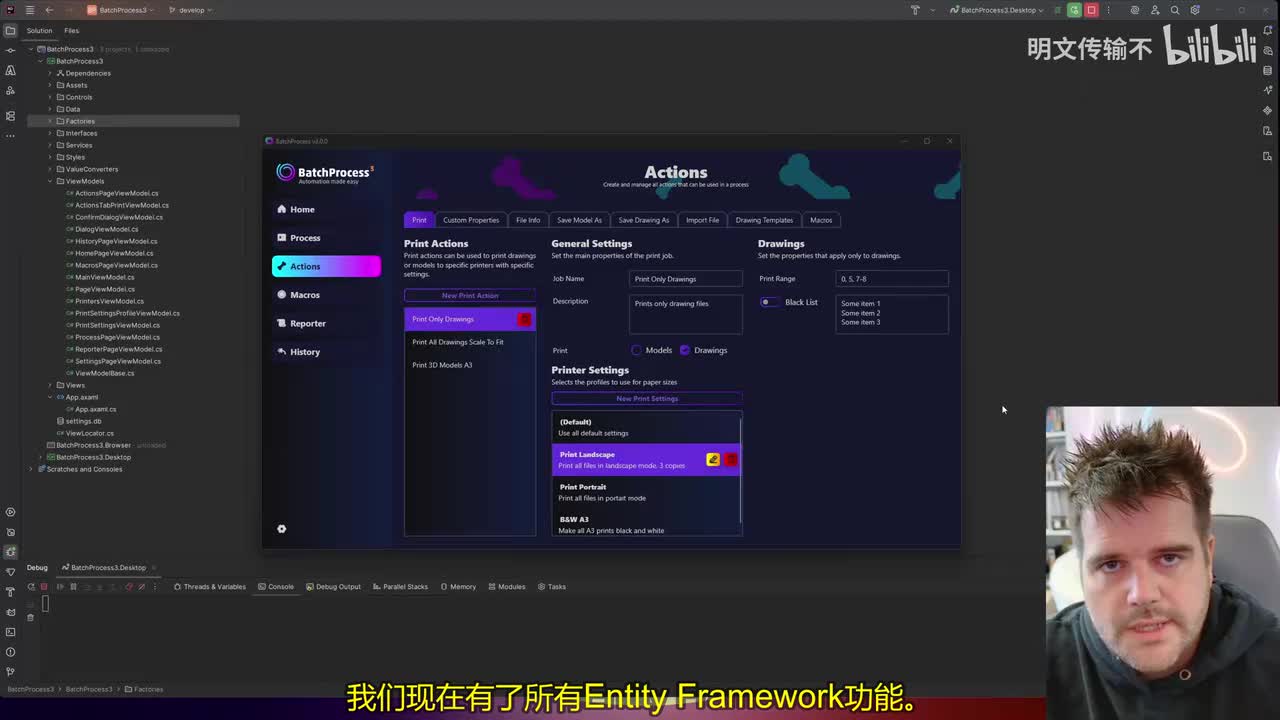Select the (Default) print settings profile
Viewport: 1280px width, 720px height.
point(646,427)
